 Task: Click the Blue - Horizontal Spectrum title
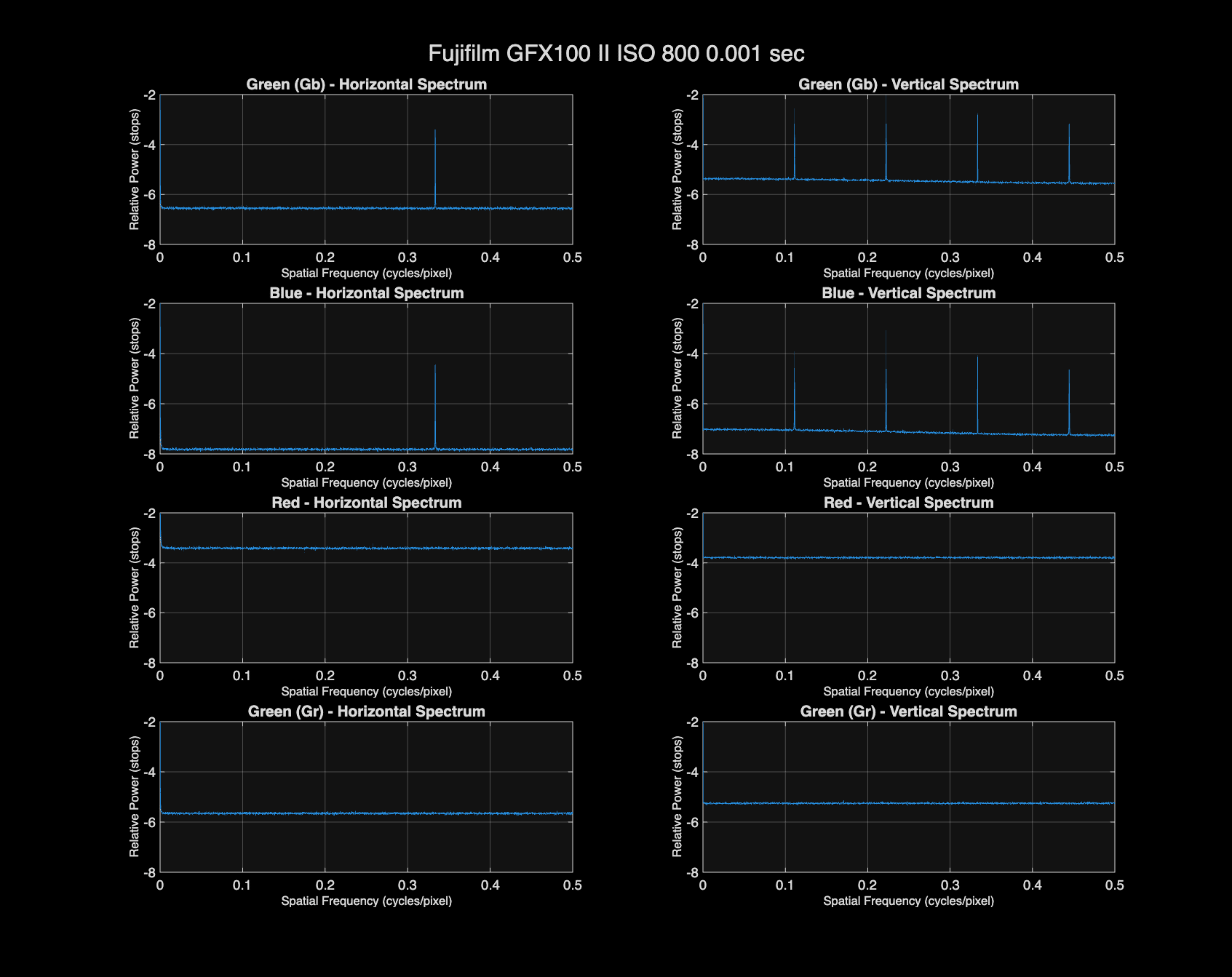366,293
